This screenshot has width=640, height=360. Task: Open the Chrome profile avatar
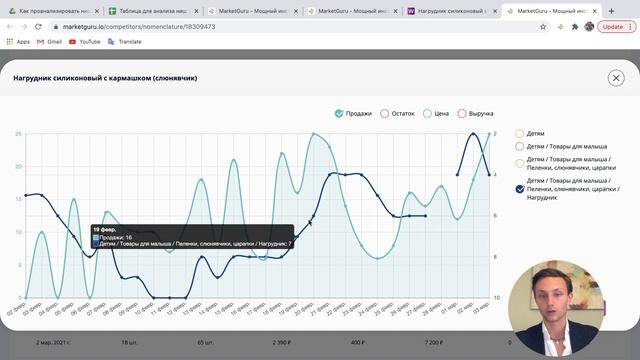[589, 27]
